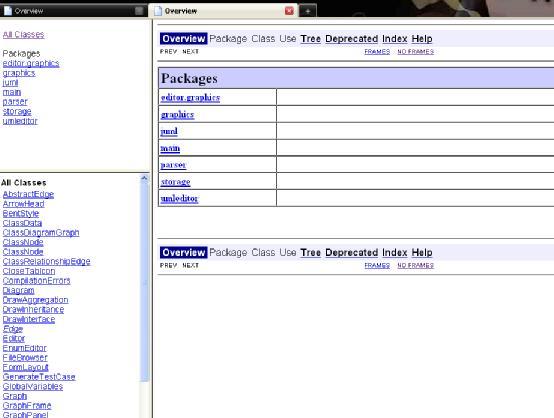The width and height of the screenshot is (554, 418).
Task: Open storage in the left package list
Action: 17,111
